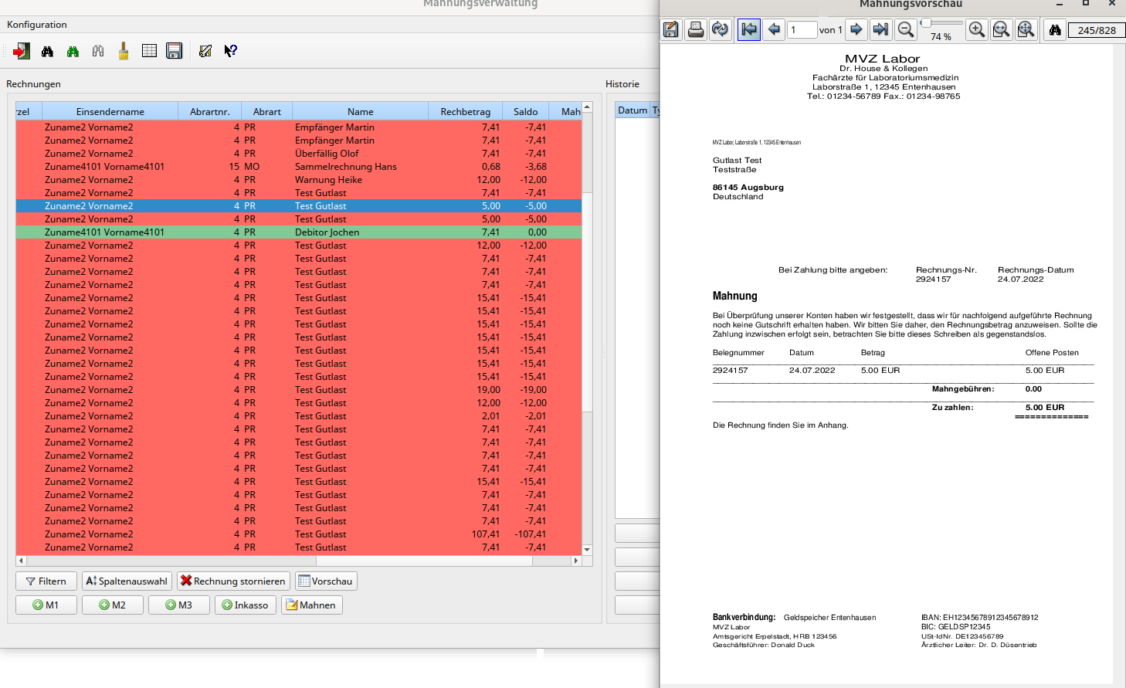This screenshot has width=1126, height=688.
Task: Click the green binoculars icon
Action: pos(73,51)
